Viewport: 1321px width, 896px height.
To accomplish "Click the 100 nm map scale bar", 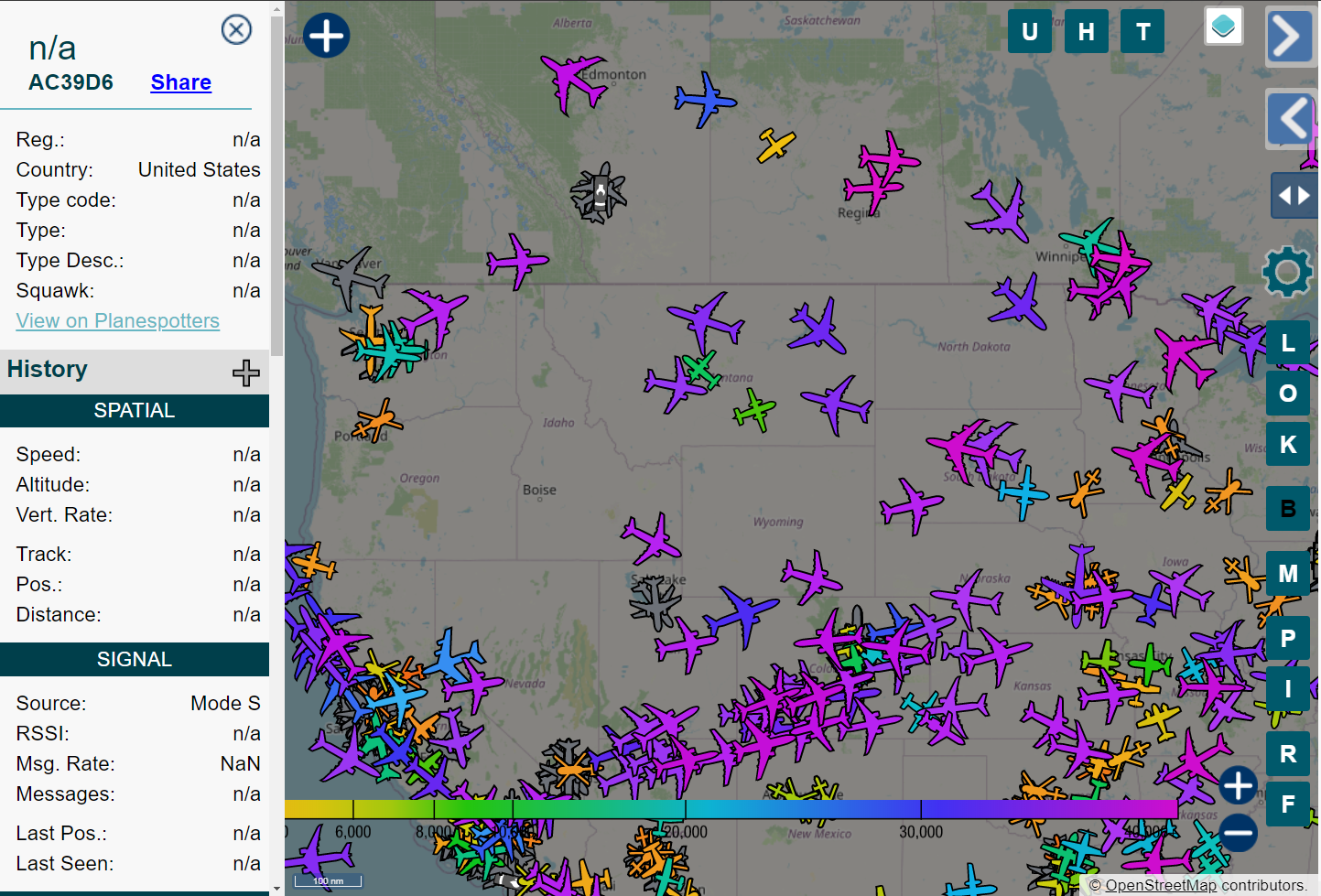I will [329, 880].
